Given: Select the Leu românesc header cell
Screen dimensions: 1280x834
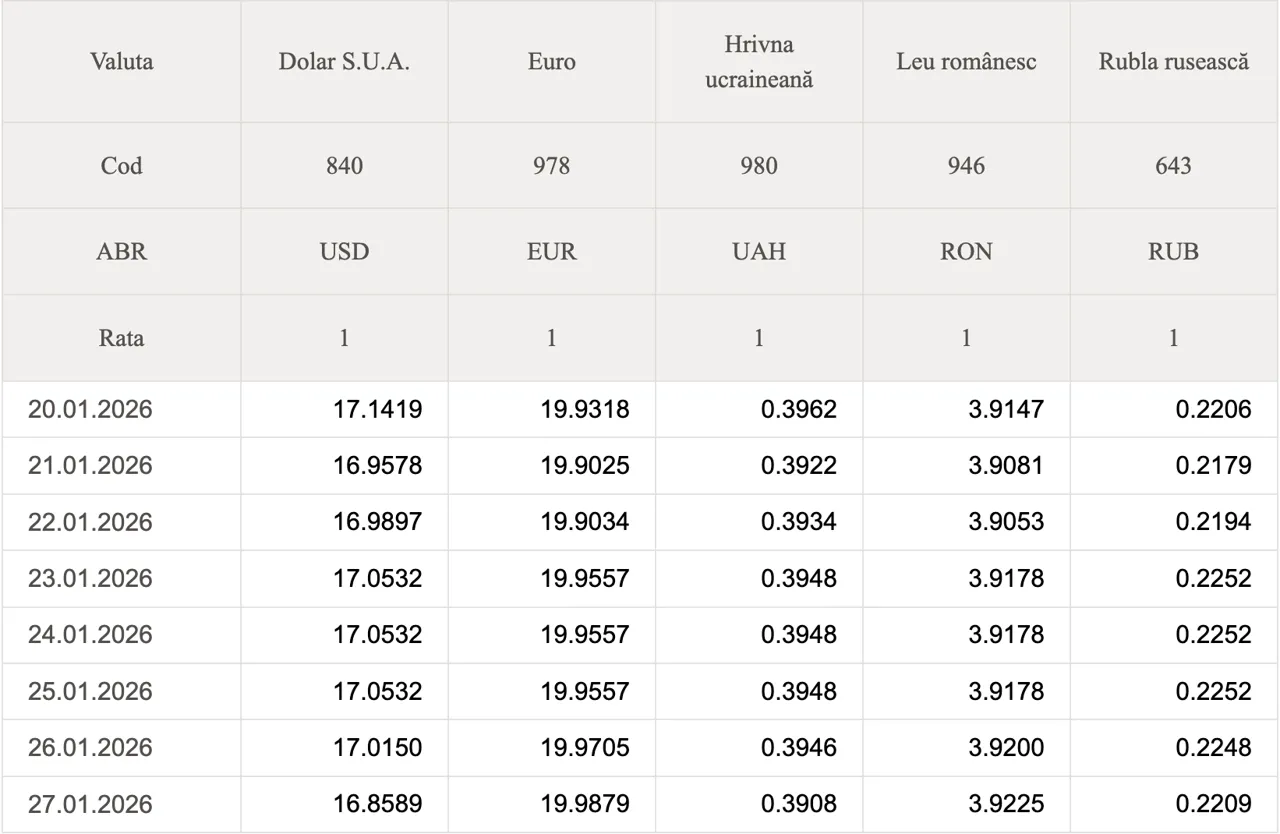Looking at the screenshot, I should click(966, 62).
